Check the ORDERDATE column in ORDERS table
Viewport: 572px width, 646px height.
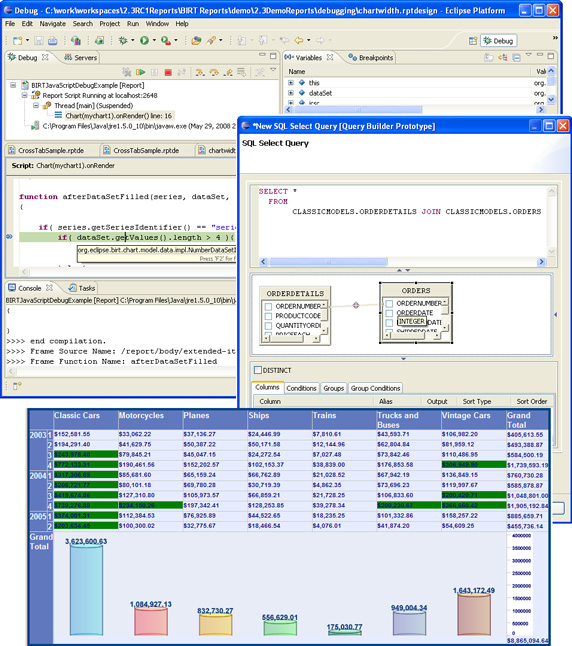[389, 313]
